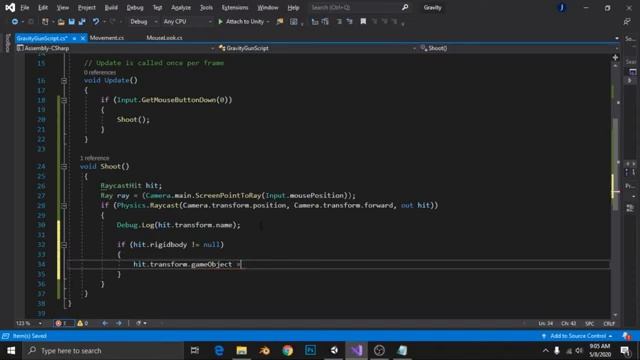Click the Find in Files toolbar icon
This screenshot has width=640, height=360.
[x=280, y=22]
